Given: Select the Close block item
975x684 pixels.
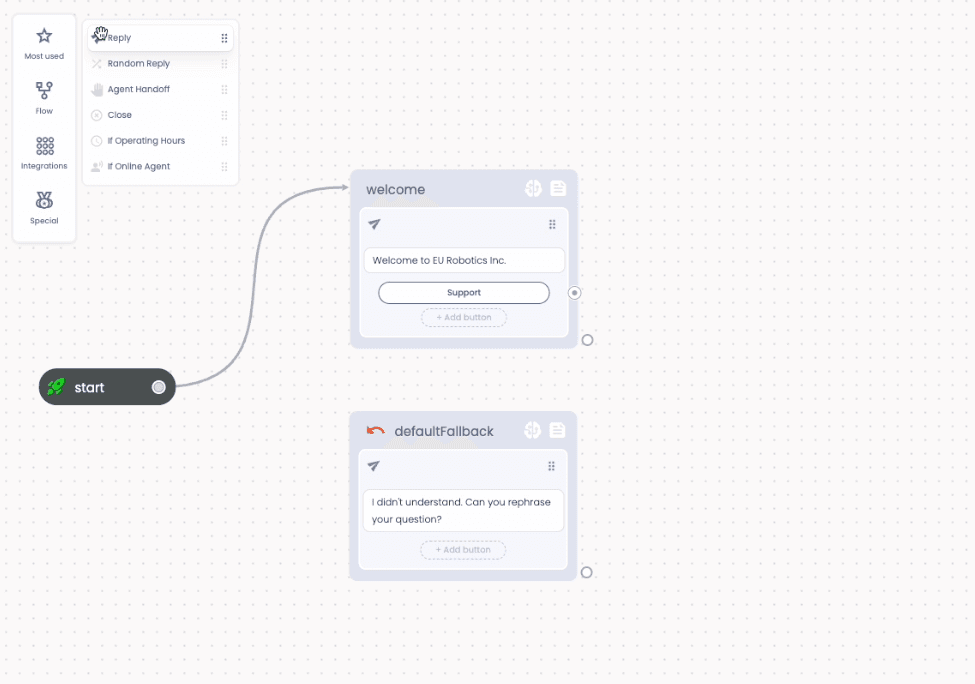Looking at the screenshot, I should click(160, 115).
